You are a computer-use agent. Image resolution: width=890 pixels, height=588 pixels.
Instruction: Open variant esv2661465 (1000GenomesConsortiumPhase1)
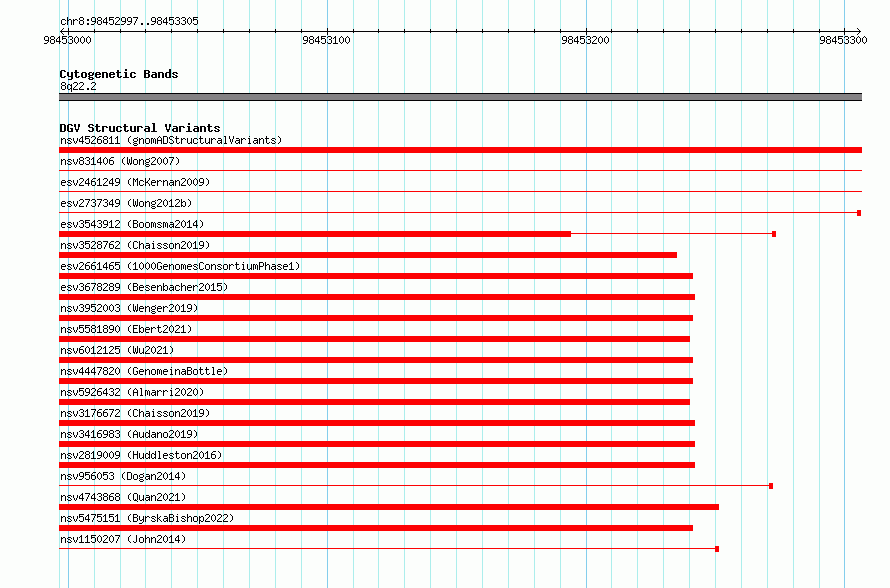point(180,266)
